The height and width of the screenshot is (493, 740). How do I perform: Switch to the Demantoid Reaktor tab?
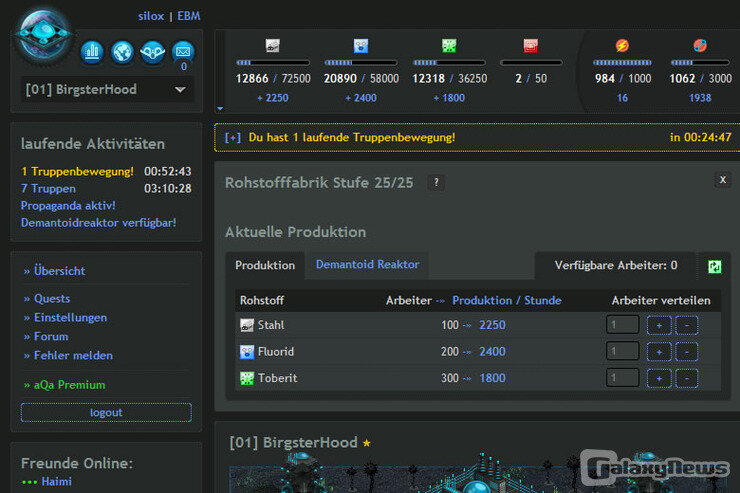(367, 265)
